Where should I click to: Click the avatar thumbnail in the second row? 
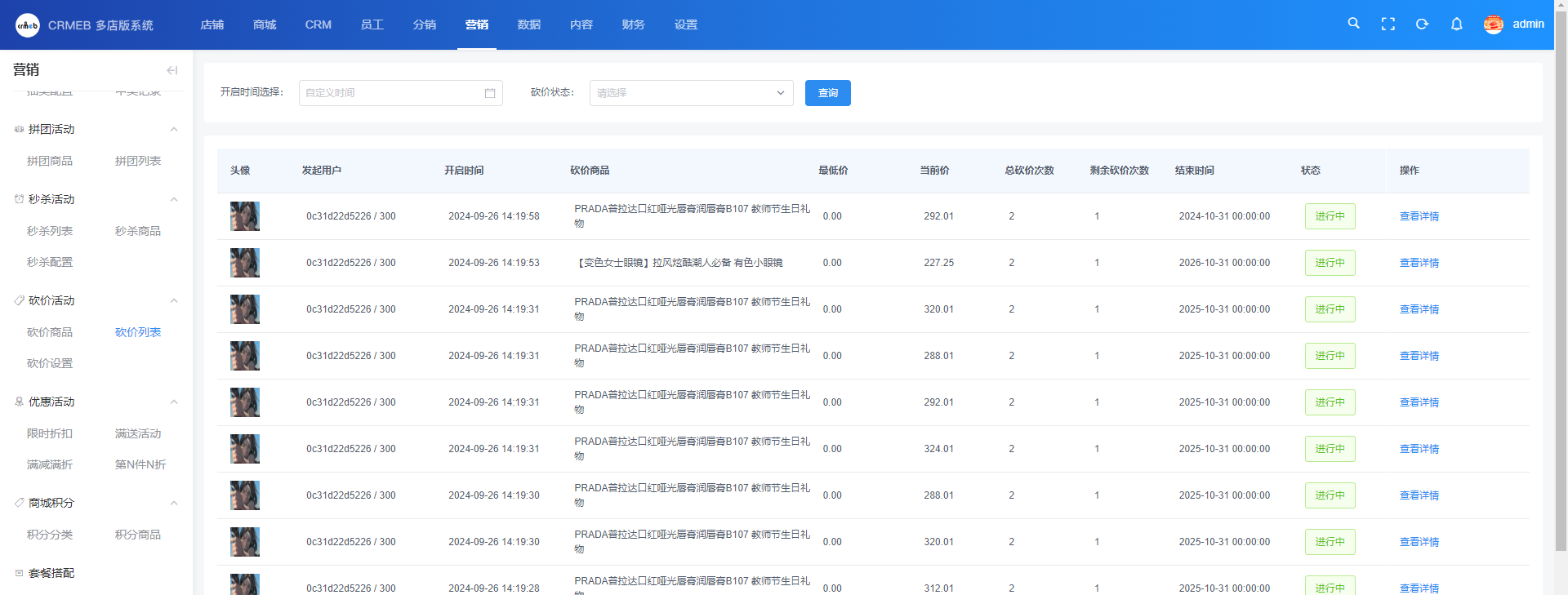pos(244,263)
